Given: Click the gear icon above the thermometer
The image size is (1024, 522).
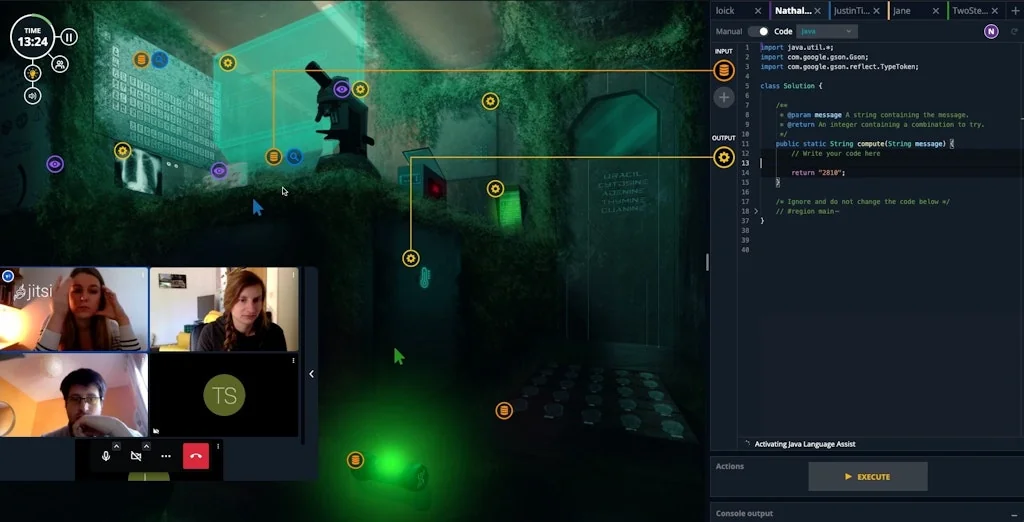Looking at the screenshot, I should coord(411,258).
